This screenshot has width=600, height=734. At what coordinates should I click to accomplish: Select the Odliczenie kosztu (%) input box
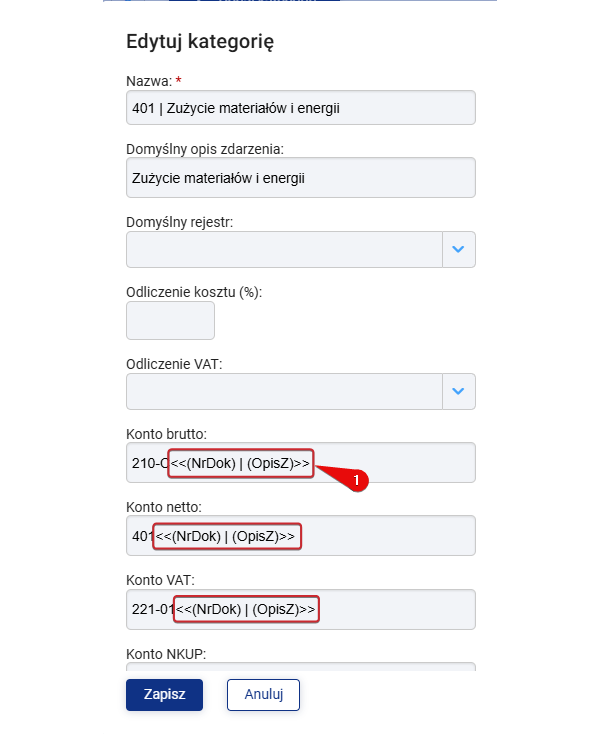pyautogui.click(x=170, y=321)
